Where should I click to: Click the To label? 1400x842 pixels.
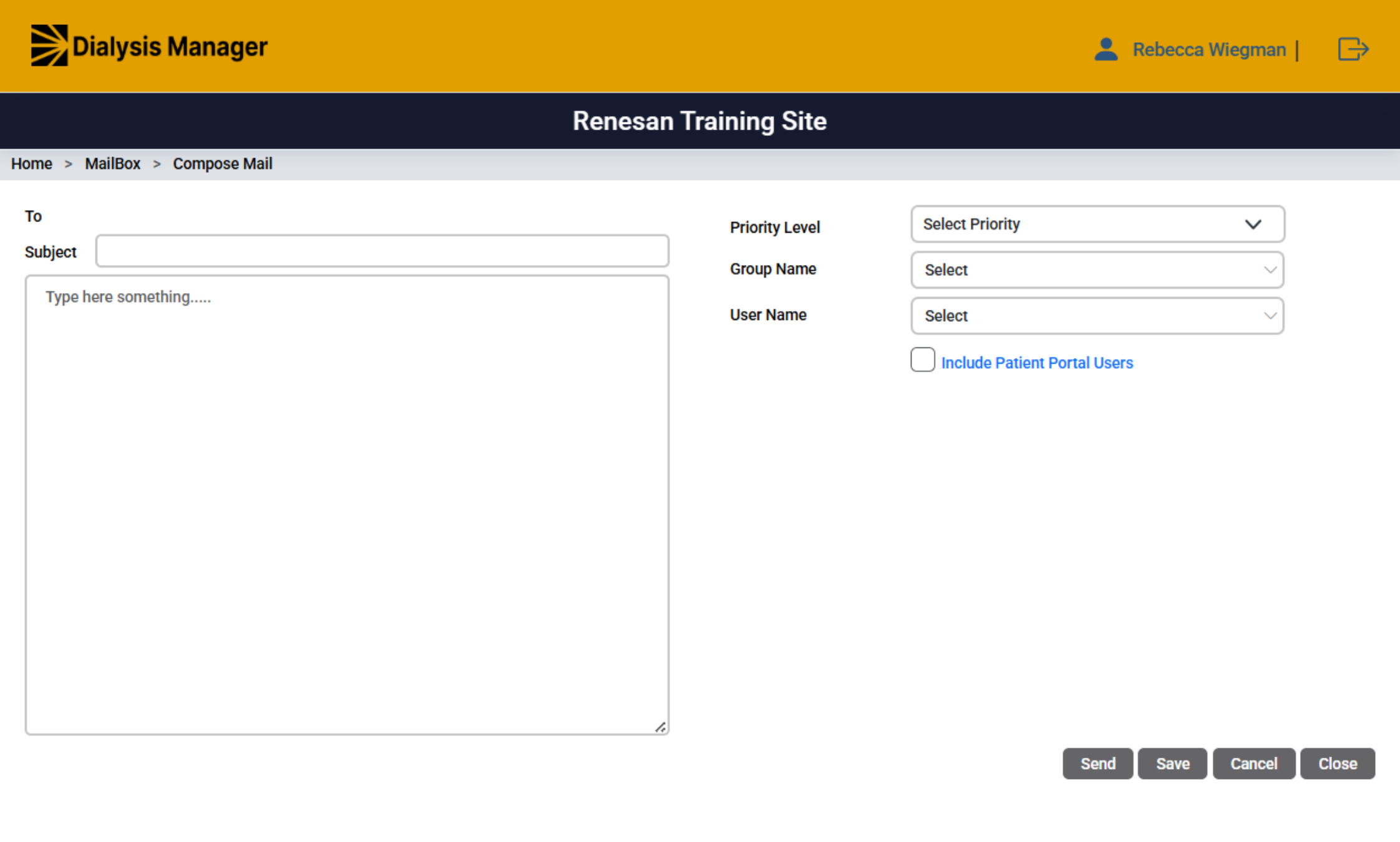coord(33,216)
